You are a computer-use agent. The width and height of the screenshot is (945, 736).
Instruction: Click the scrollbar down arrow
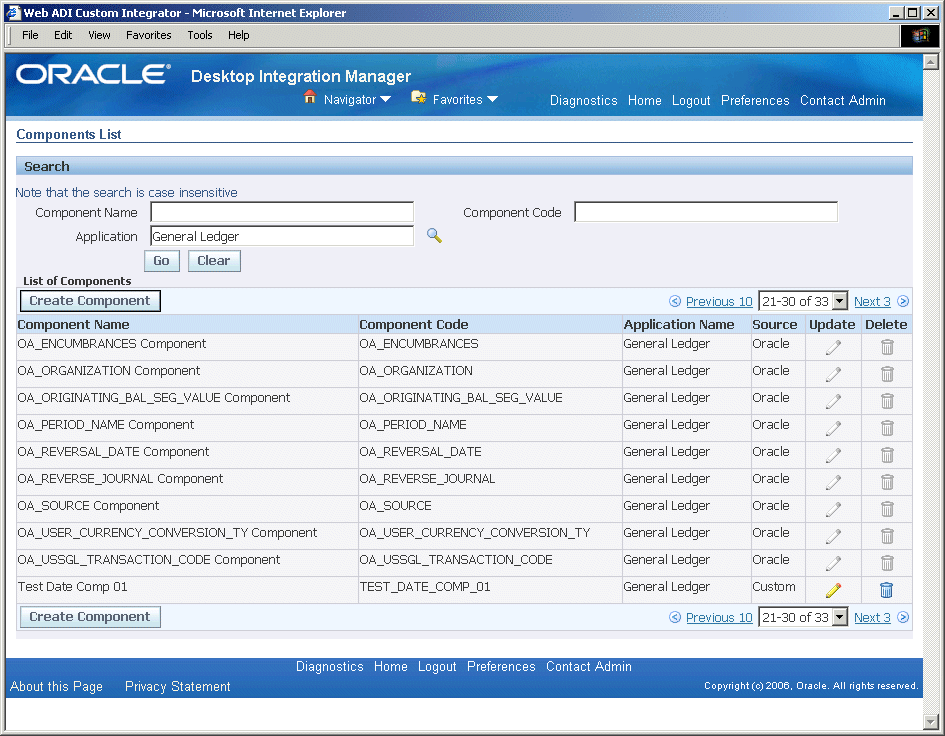[931, 722]
